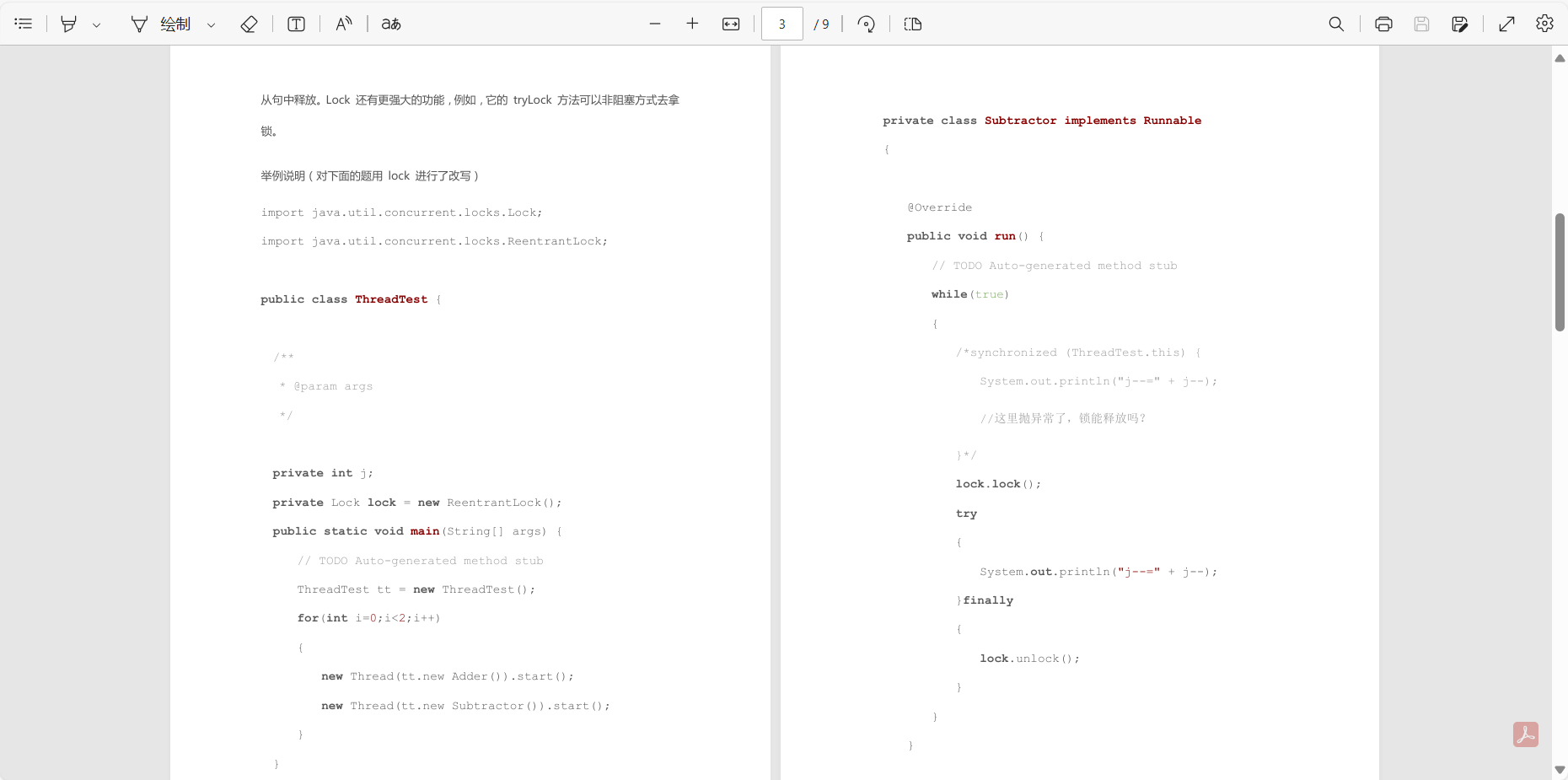Click the 'private int j;' line

coord(323,473)
